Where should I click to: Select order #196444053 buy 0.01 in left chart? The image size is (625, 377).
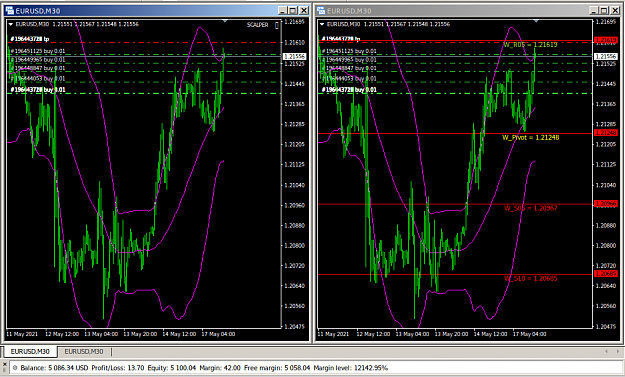(x=38, y=79)
